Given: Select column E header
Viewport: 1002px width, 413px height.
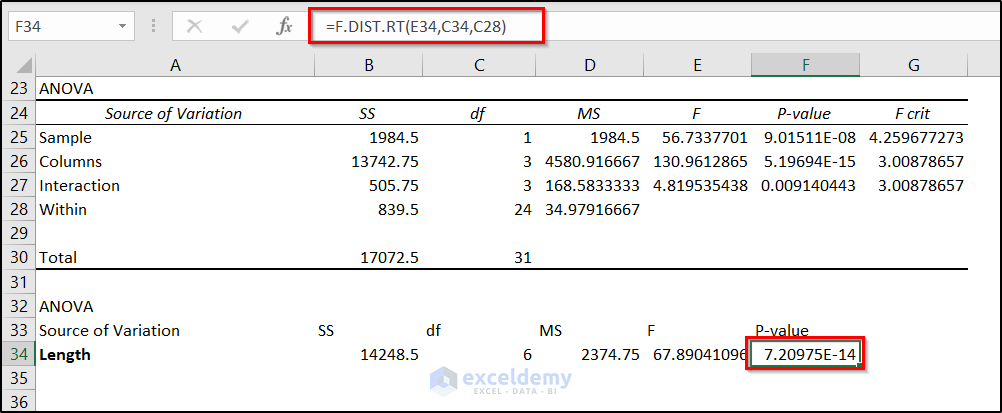Looking at the screenshot, I should (697, 65).
